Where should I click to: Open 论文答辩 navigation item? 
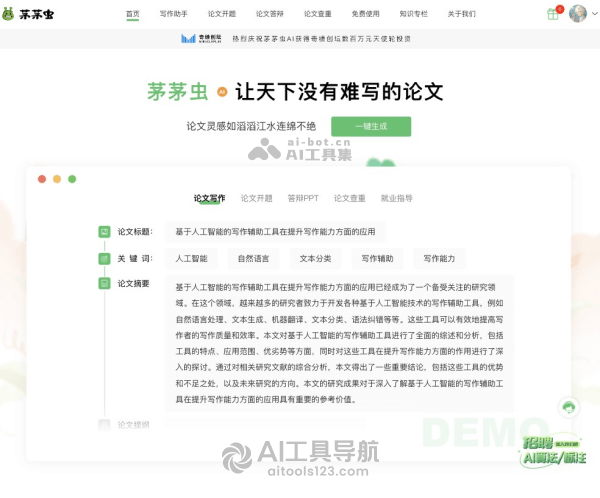270,14
